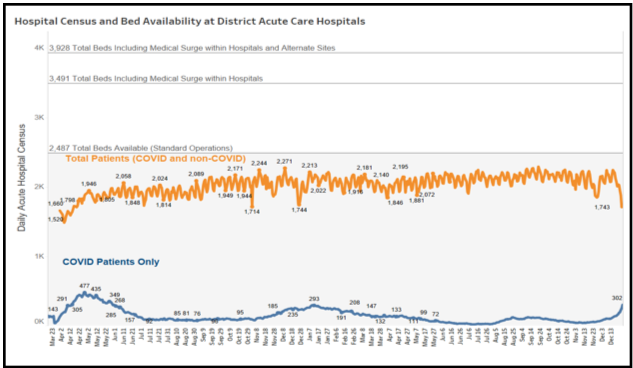Click the 'Jan 7' x-axis date label
Viewport: 633px width, 368px height.
point(309,335)
